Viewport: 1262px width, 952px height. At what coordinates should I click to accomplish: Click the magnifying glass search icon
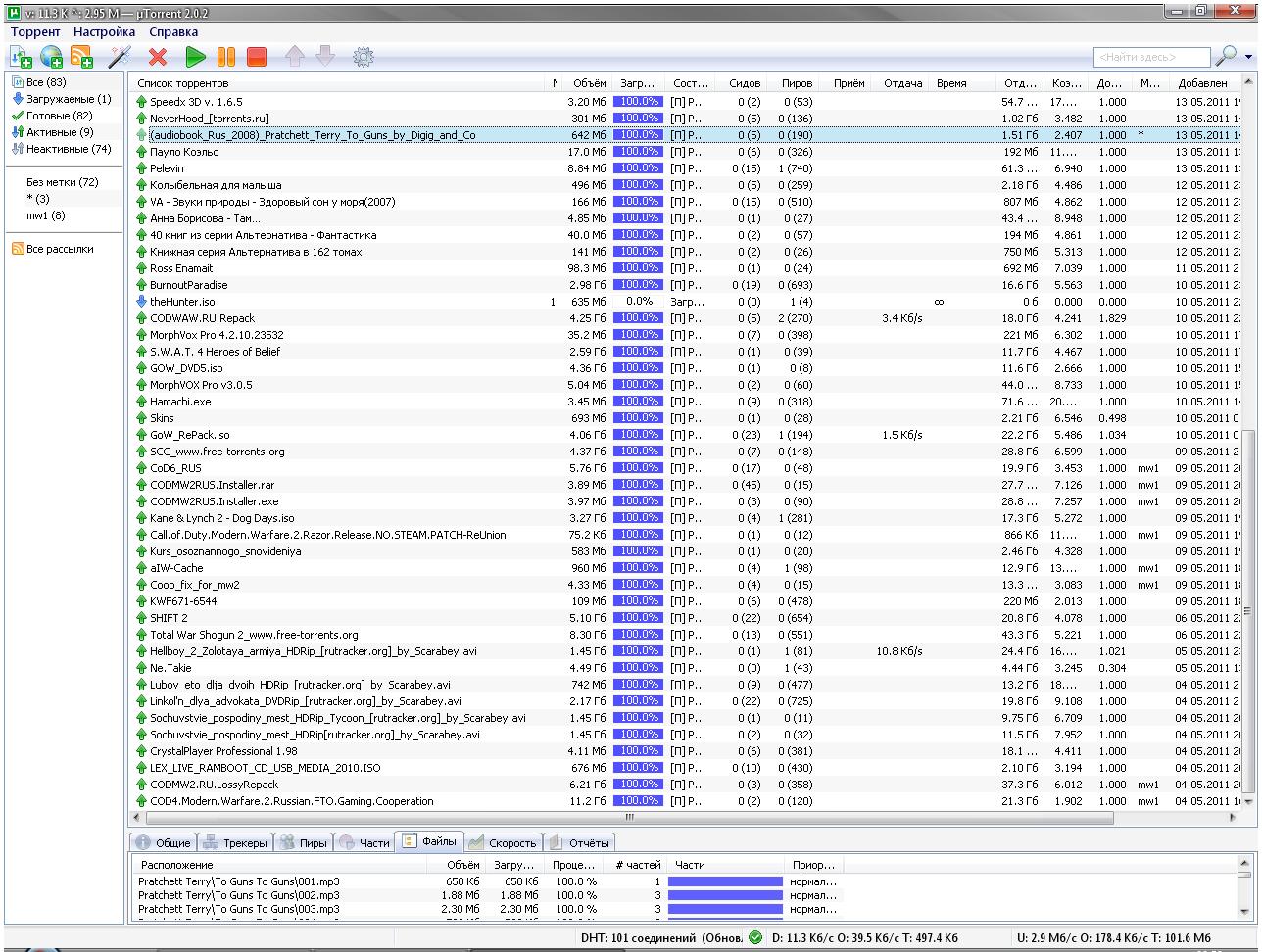click(1225, 57)
